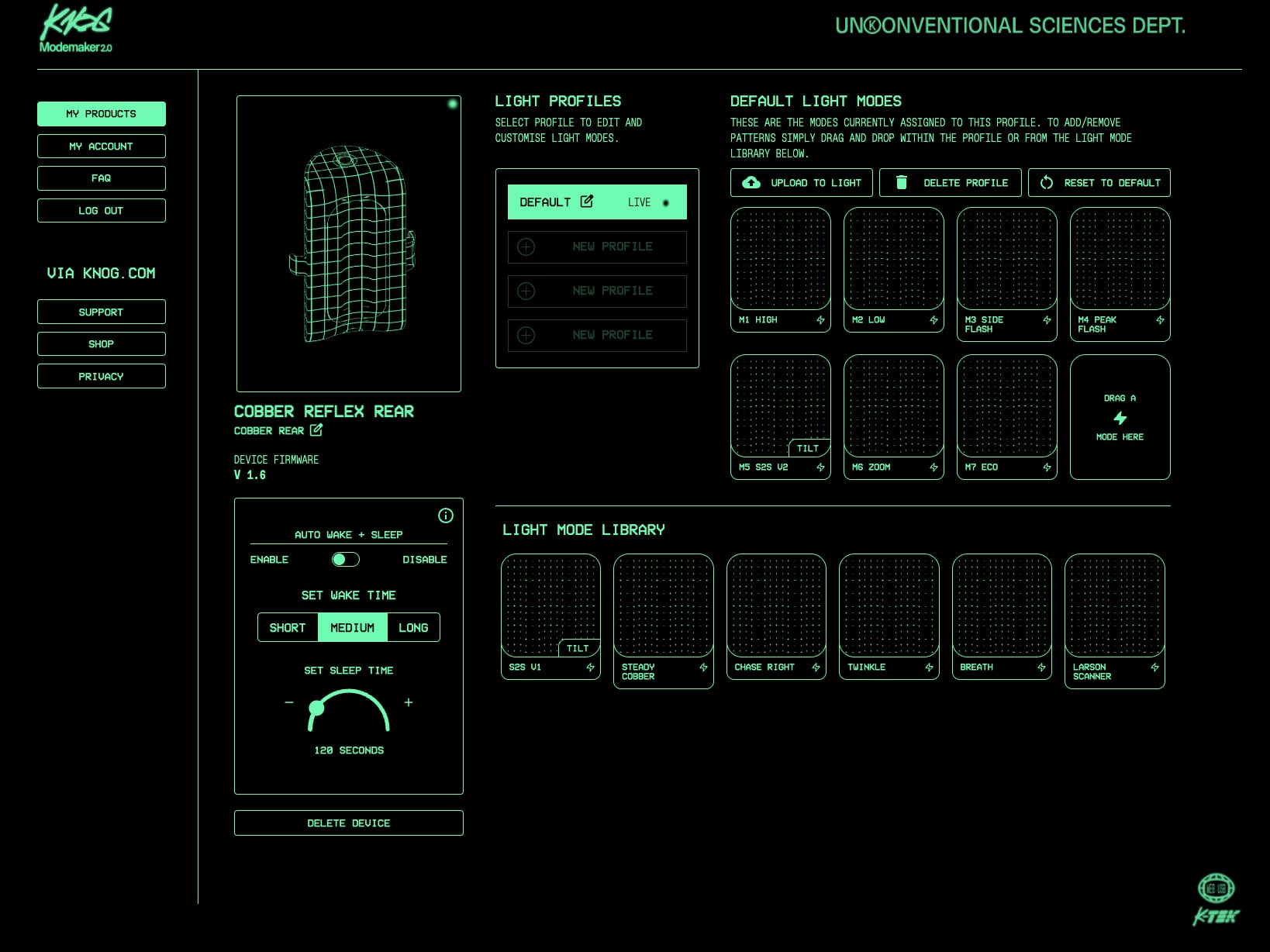The image size is (1270, 952).
Task: Open the Auto Wake + Sleep info icon
Action: pyautogui.click(x=446, y=516)
